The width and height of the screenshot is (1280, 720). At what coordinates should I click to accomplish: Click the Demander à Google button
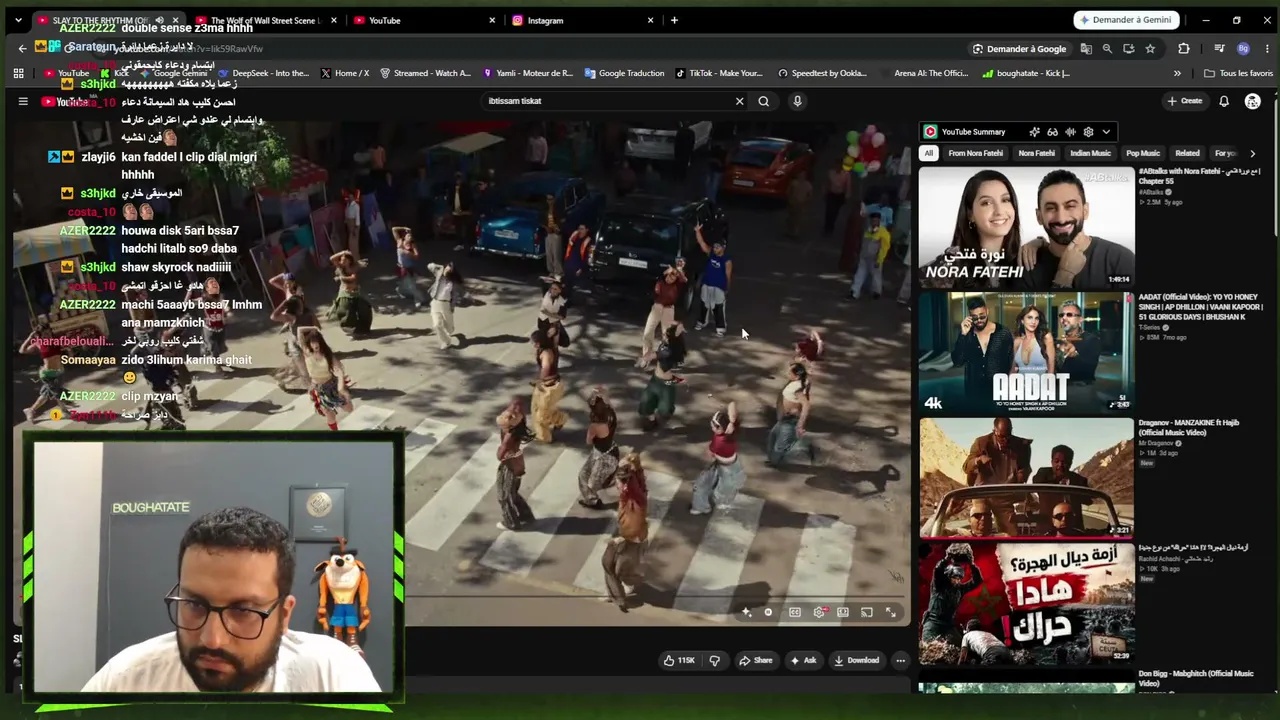[1019, 49]
